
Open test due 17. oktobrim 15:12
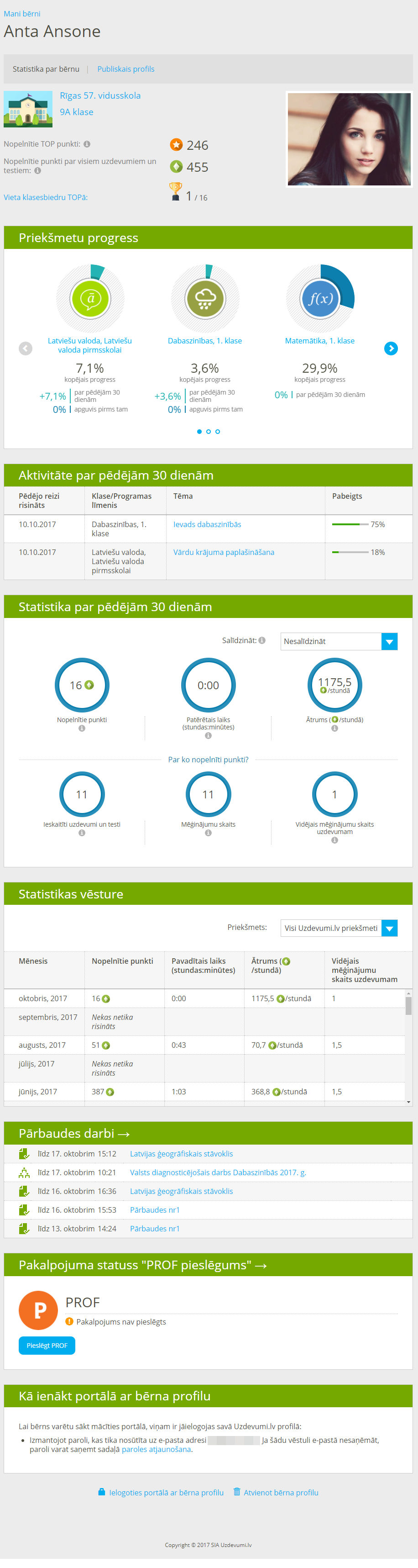(x=181, y=1153)
